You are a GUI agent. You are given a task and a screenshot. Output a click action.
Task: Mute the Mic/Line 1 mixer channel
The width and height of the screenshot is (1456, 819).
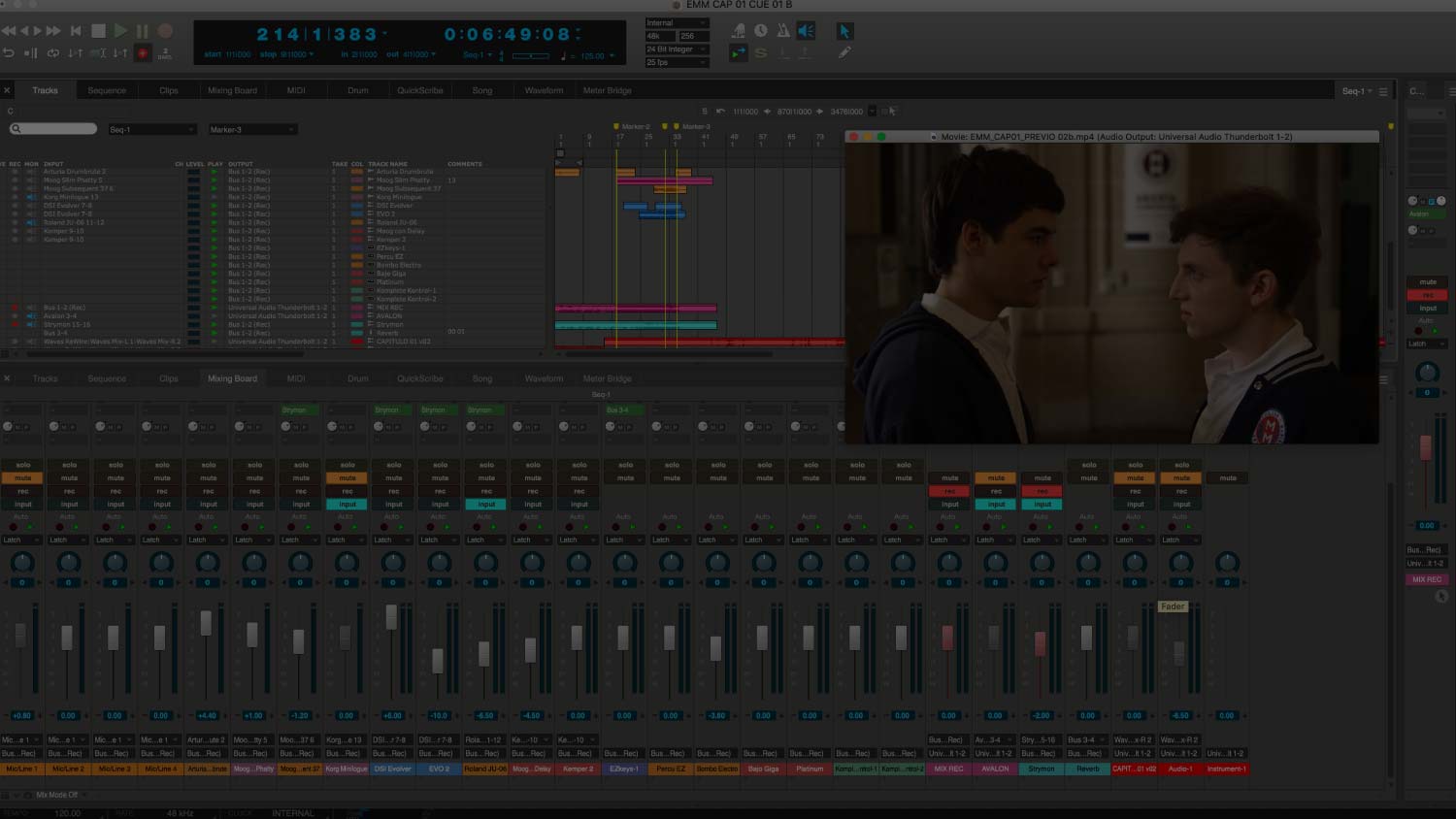(22, 477)
